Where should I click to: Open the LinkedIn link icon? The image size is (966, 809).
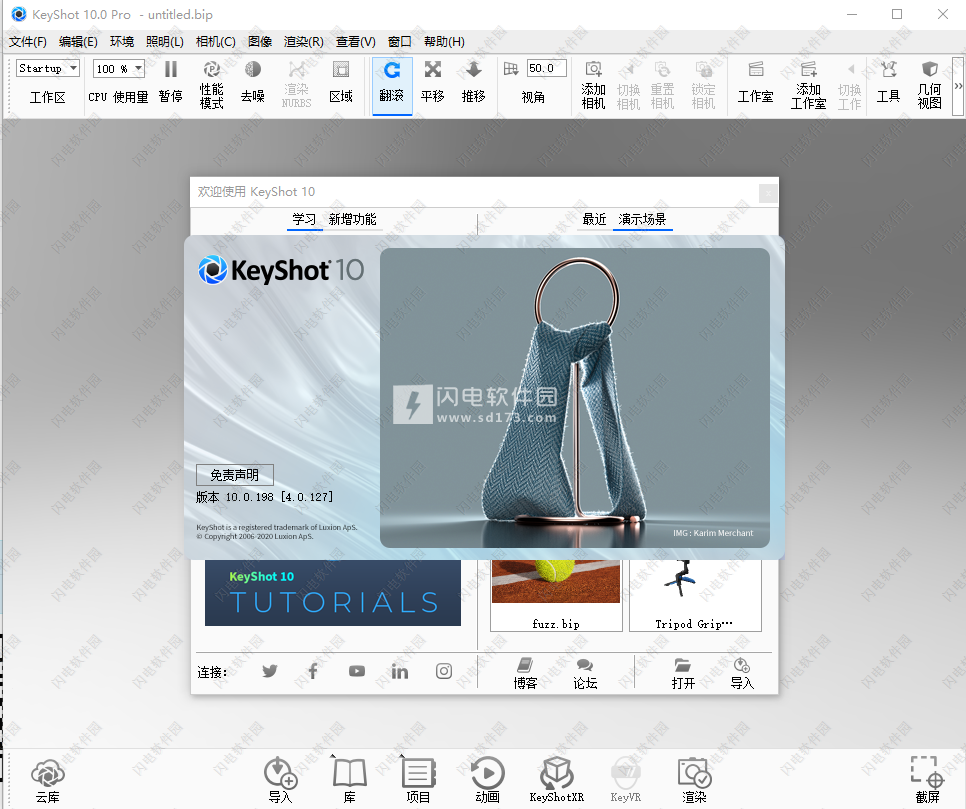pos(400,671)
